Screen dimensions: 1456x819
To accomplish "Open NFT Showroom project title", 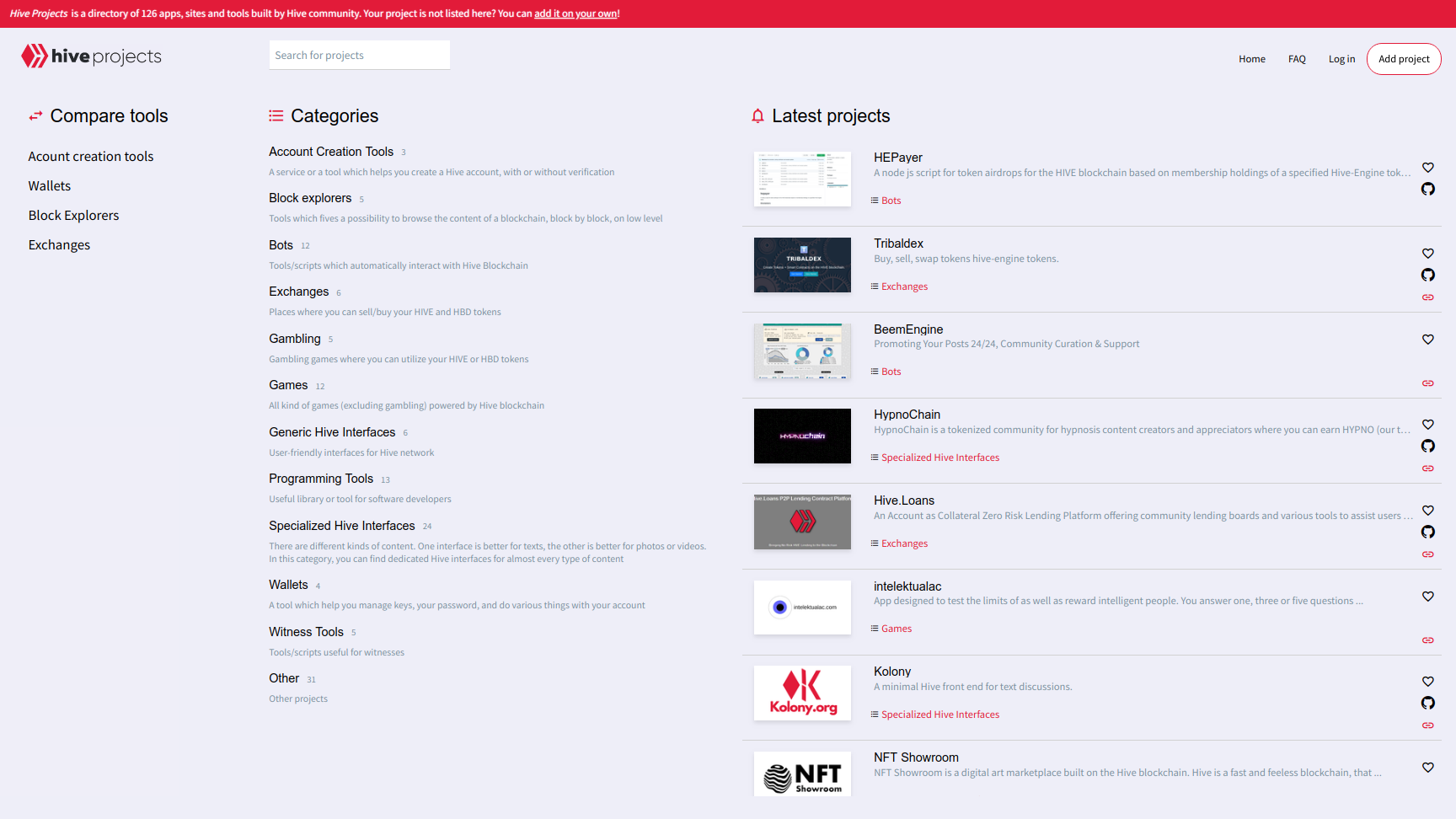I will tap(916, 757).
